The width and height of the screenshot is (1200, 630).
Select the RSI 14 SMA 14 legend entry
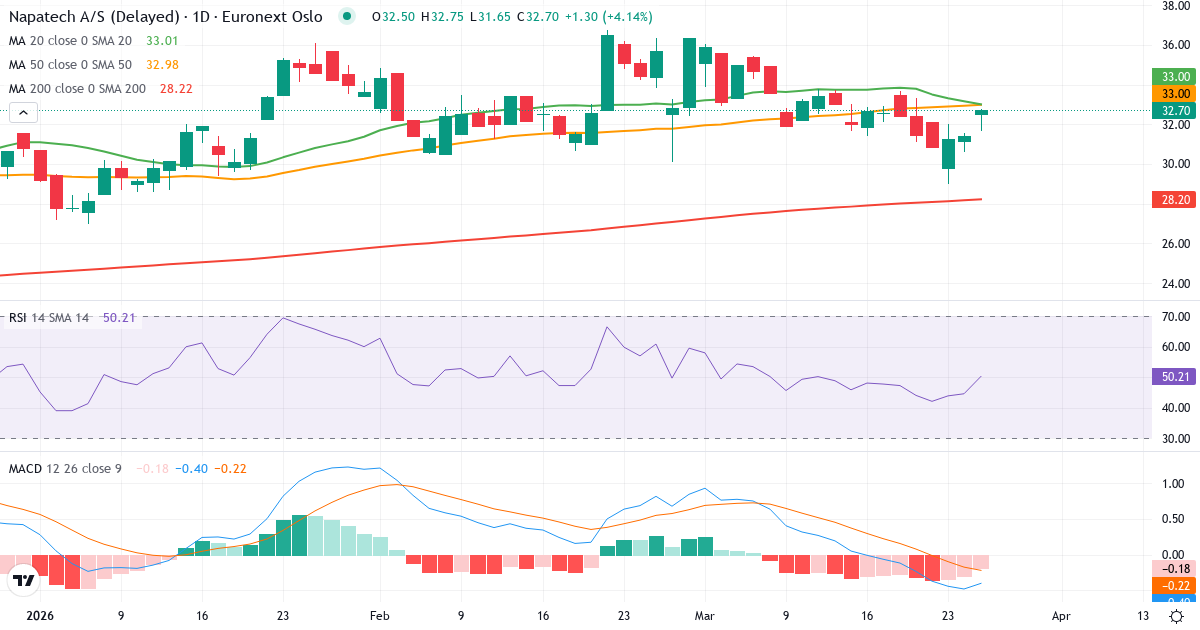(x=45, y=317)
